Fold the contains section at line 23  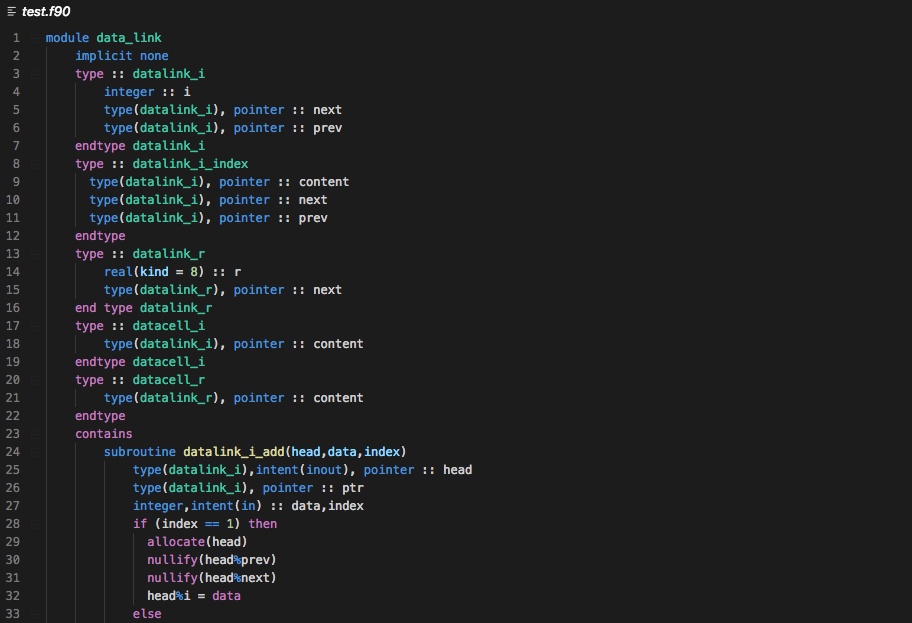tap(35, 434)
